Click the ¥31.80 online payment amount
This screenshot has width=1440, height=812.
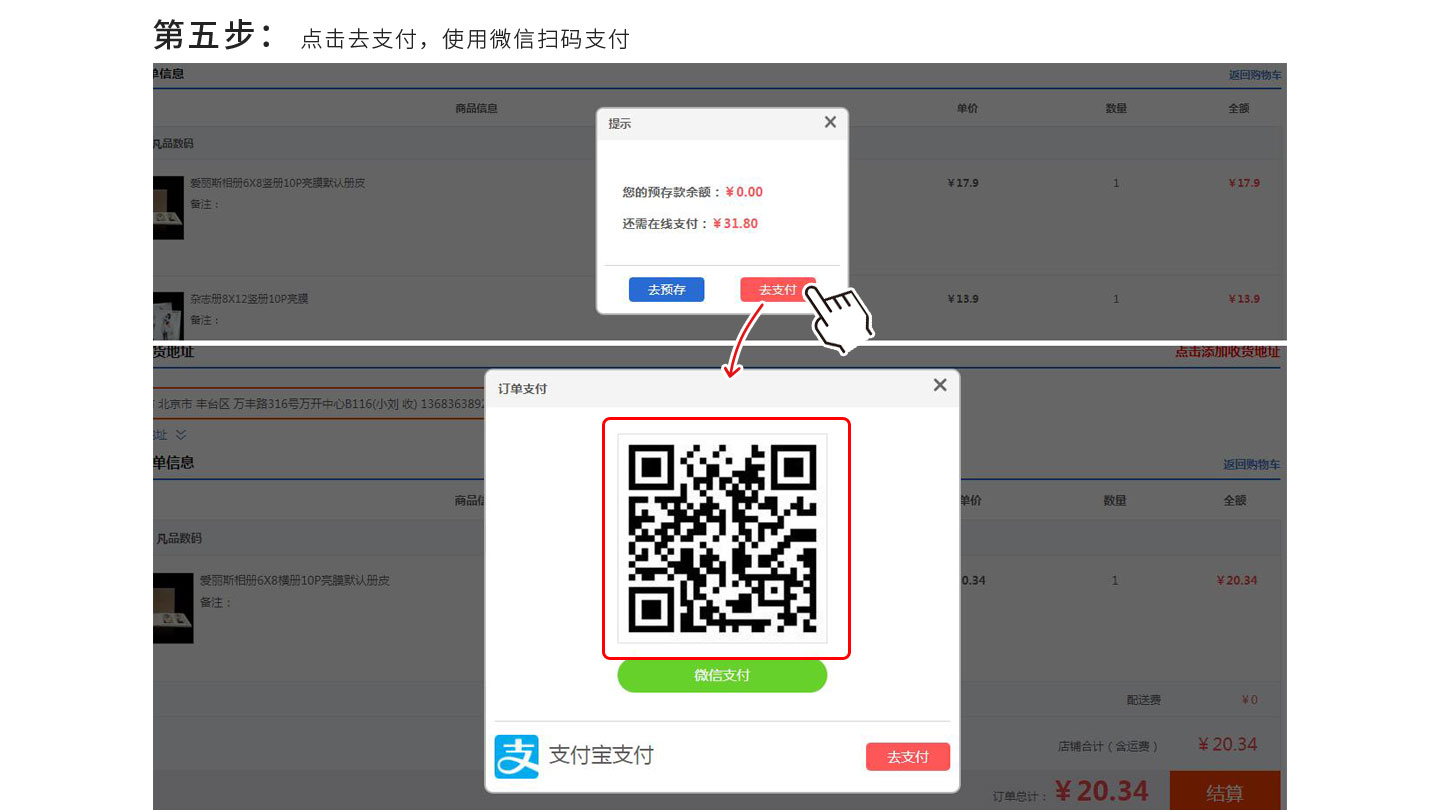(735, 224)
